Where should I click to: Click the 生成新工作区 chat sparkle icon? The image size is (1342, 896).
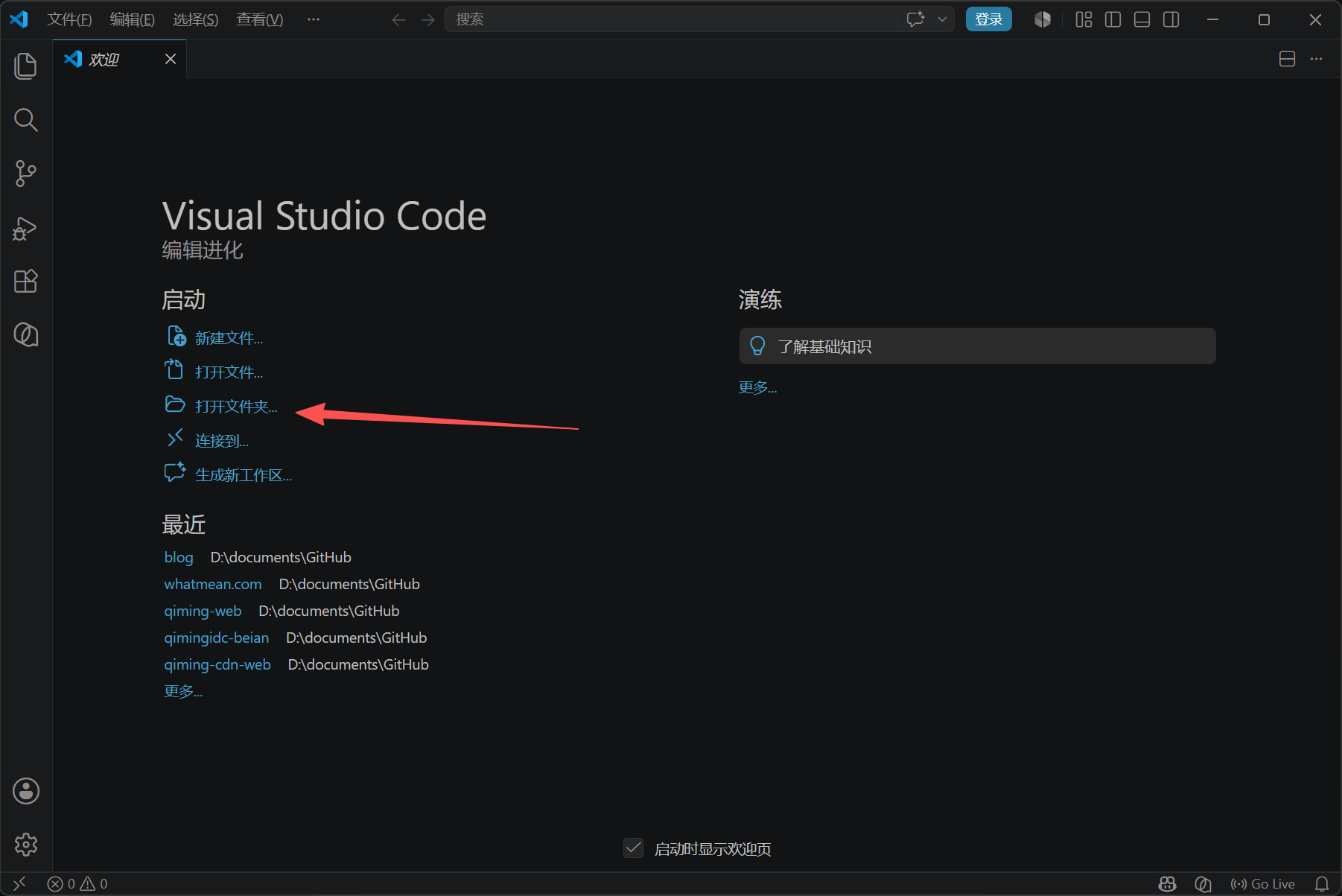pos(175,472)
